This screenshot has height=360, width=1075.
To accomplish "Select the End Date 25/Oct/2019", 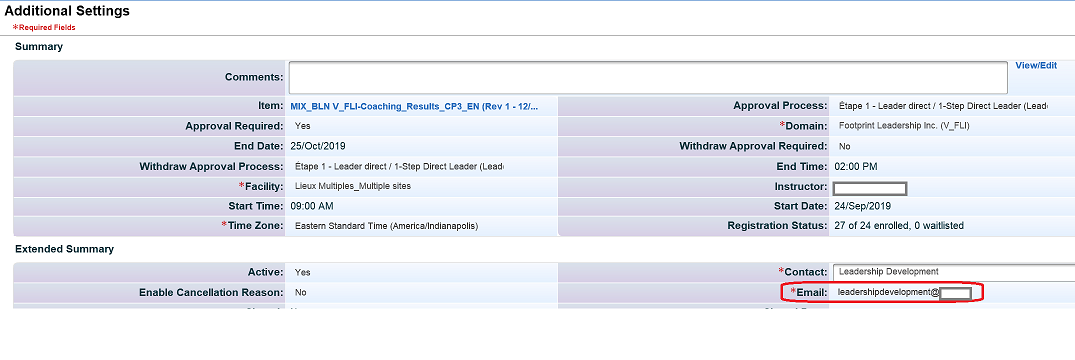I will (x=319, y=146).
